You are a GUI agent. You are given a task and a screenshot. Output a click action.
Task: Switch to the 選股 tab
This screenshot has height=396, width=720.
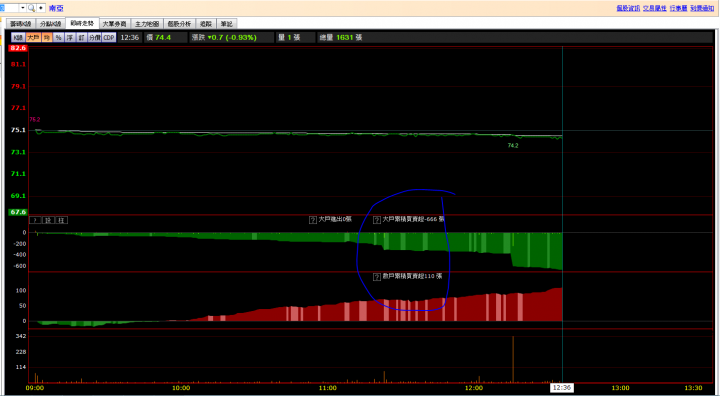pos(206,24)
